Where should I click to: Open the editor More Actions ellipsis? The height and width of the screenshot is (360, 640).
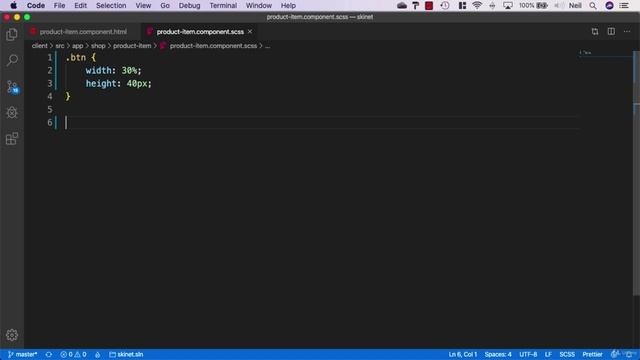click(627, 31)
